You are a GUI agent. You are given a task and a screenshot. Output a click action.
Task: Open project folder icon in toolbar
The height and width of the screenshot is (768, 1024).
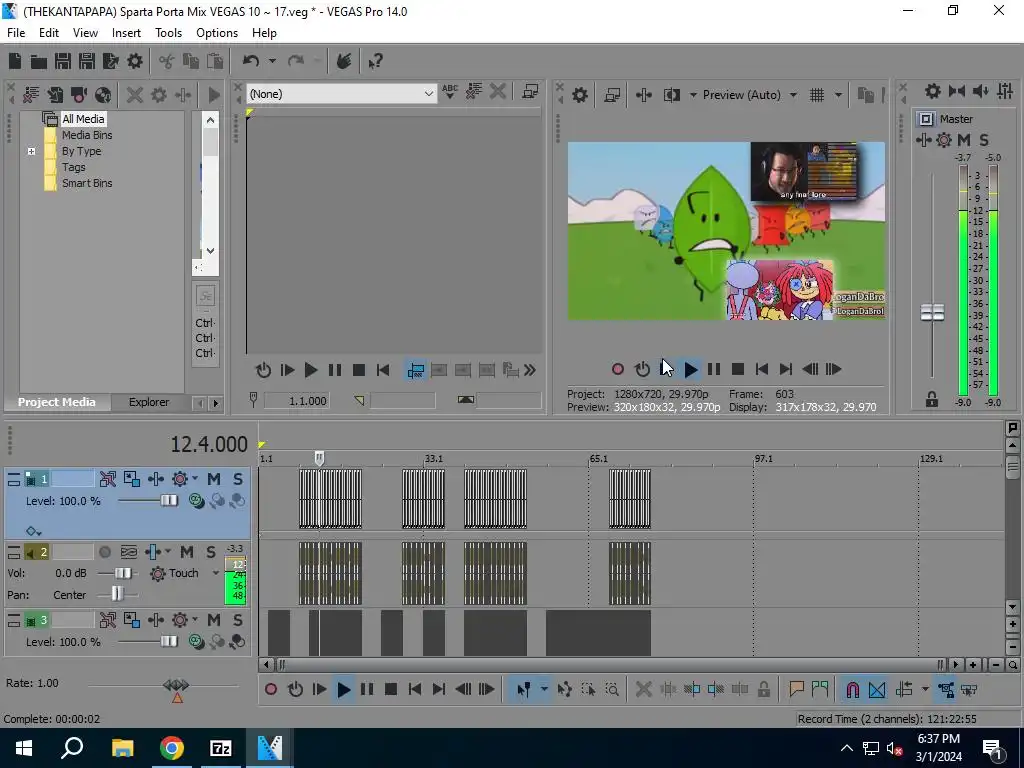click(39, 61)
